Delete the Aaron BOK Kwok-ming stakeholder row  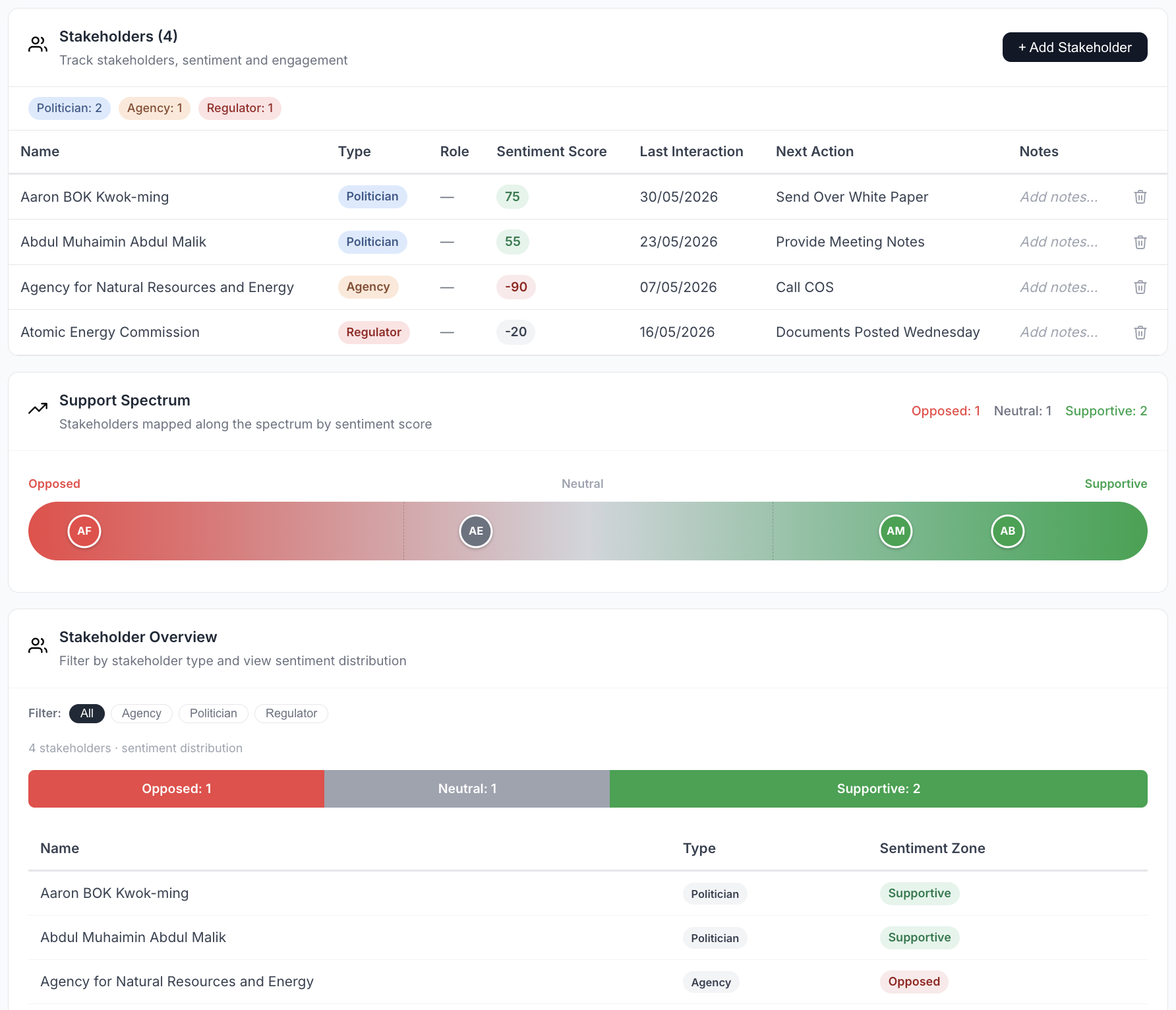point(1140,196)
